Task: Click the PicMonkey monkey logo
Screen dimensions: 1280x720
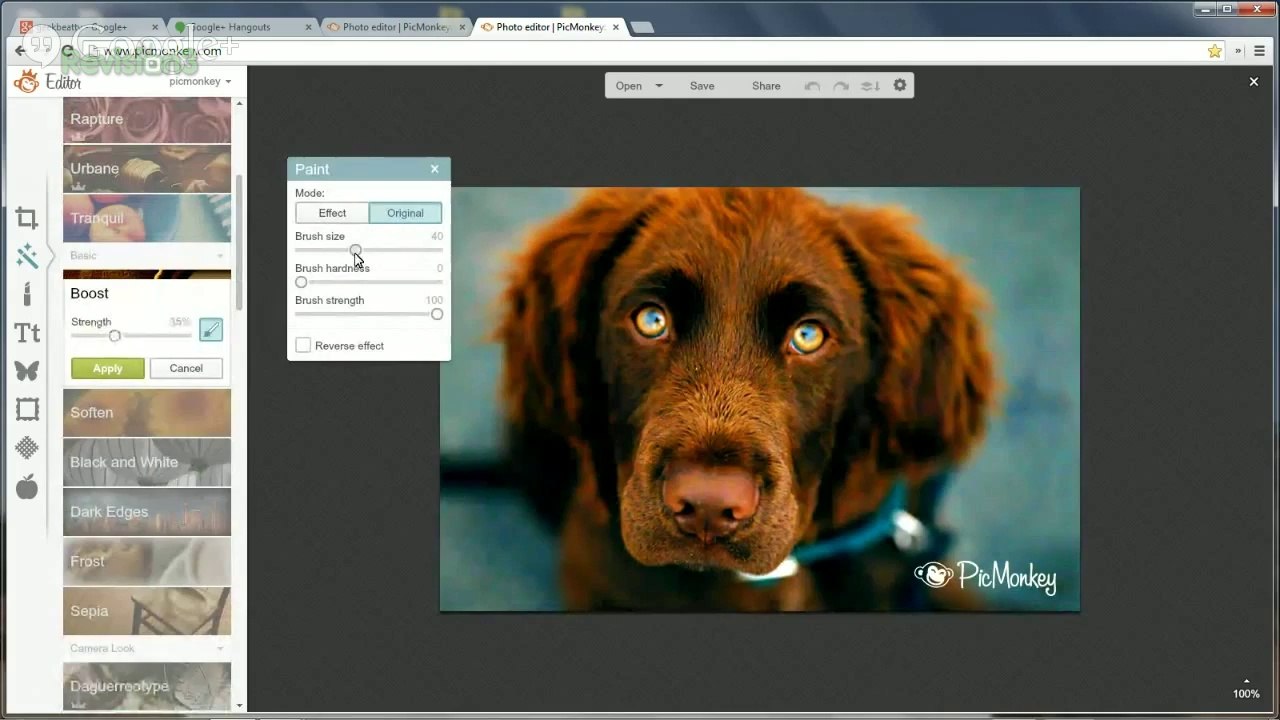Action: 27,81
